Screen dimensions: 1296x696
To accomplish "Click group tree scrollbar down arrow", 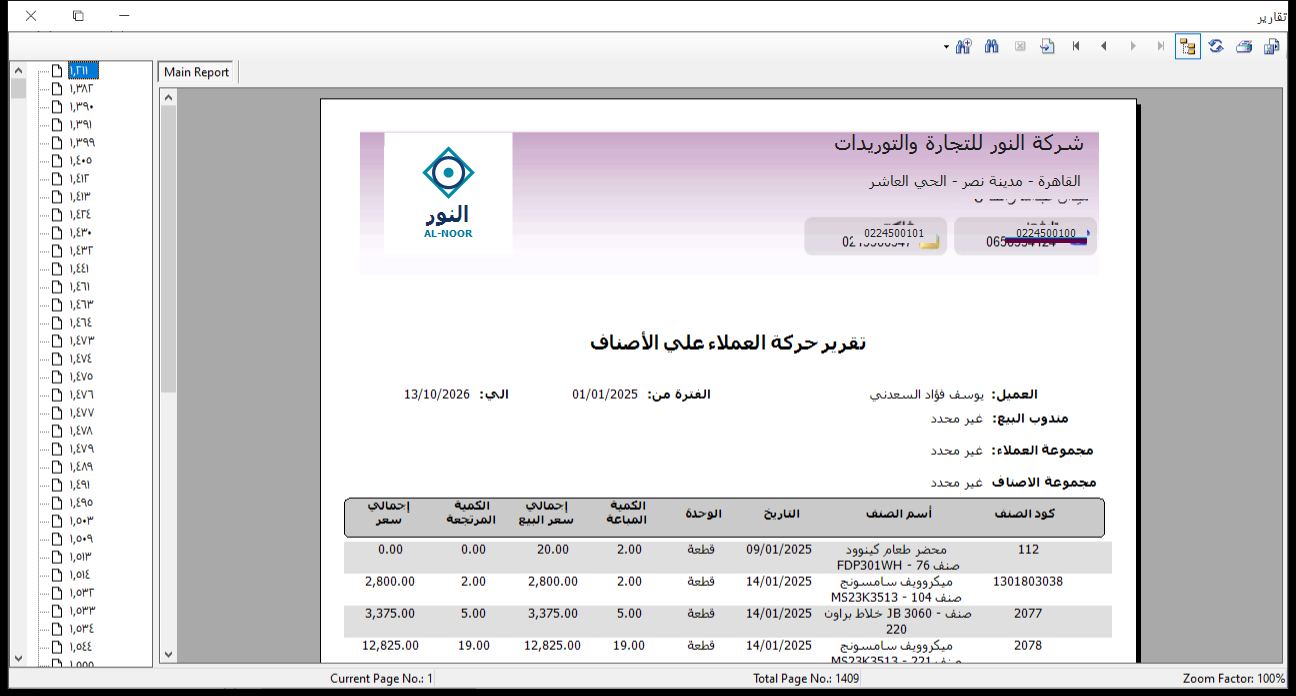I will coord(17,658).
